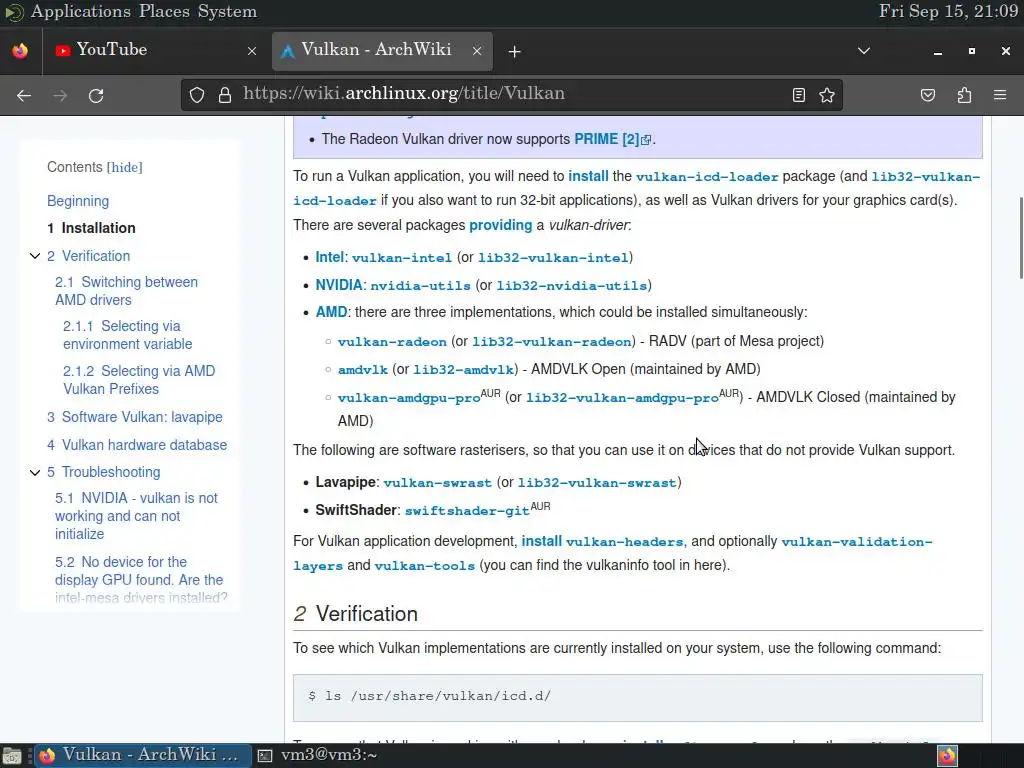Open the lib32-nvidia-utils package link
Image resolution: width=1024 pixels, height=768 pixels.
point(572,286)
